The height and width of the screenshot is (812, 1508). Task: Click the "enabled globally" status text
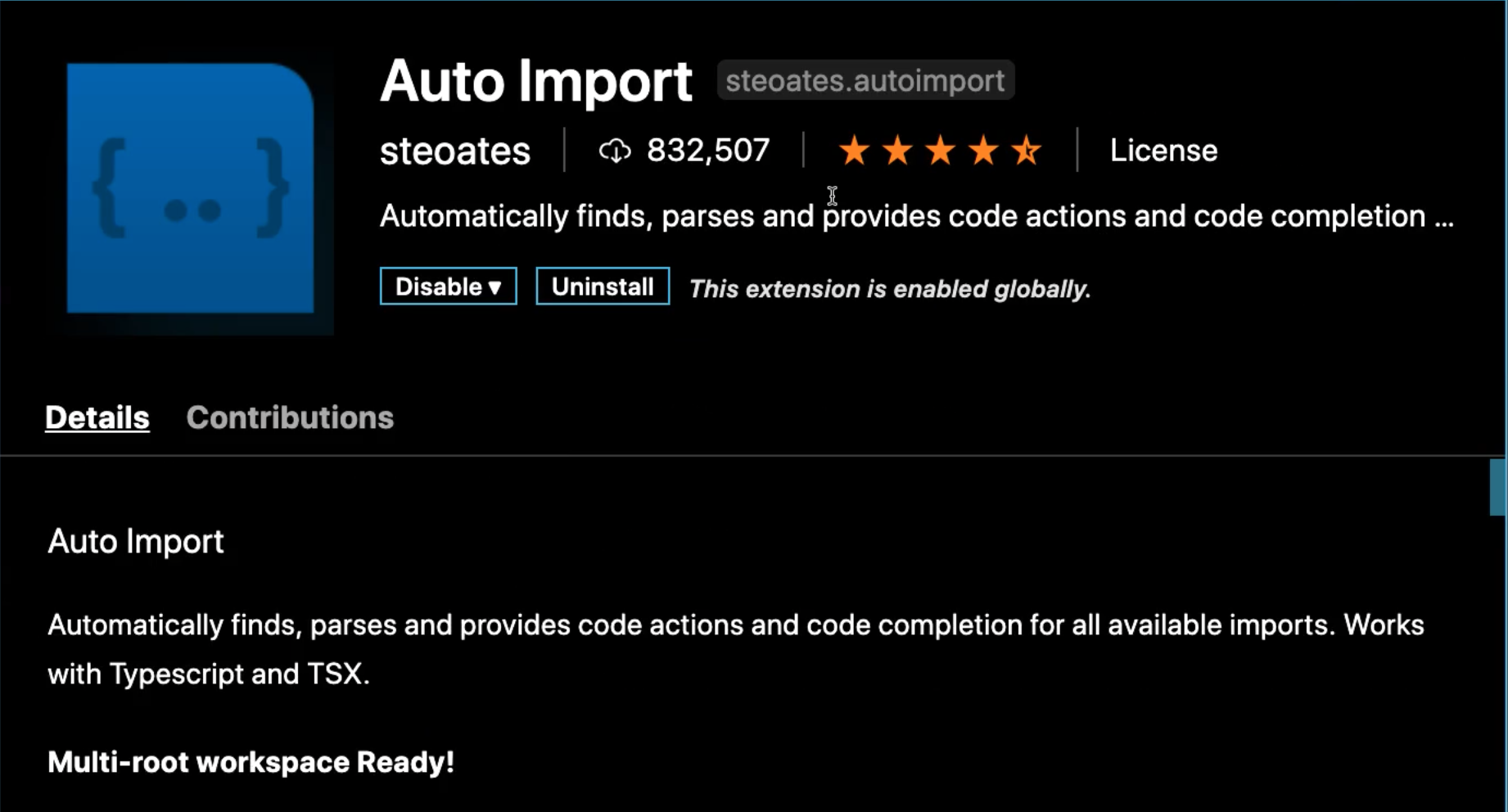coord(890,289)
